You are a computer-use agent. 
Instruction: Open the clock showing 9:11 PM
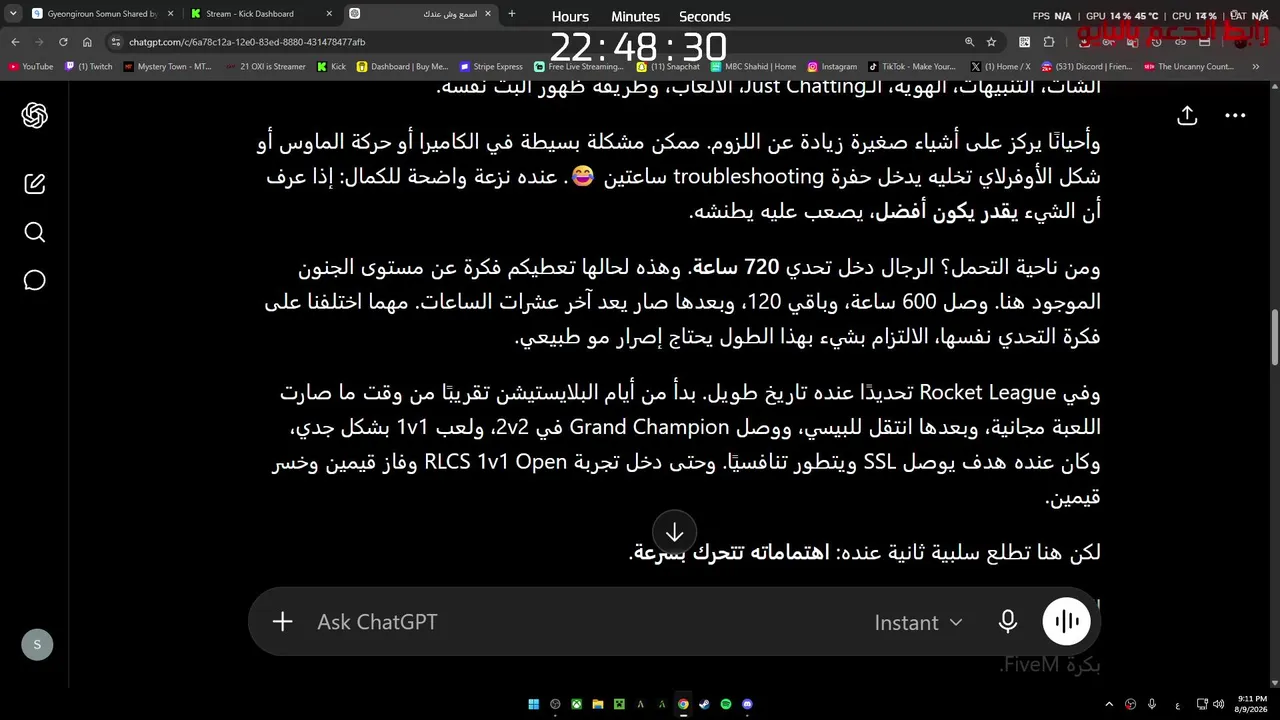coord(1252,704)
